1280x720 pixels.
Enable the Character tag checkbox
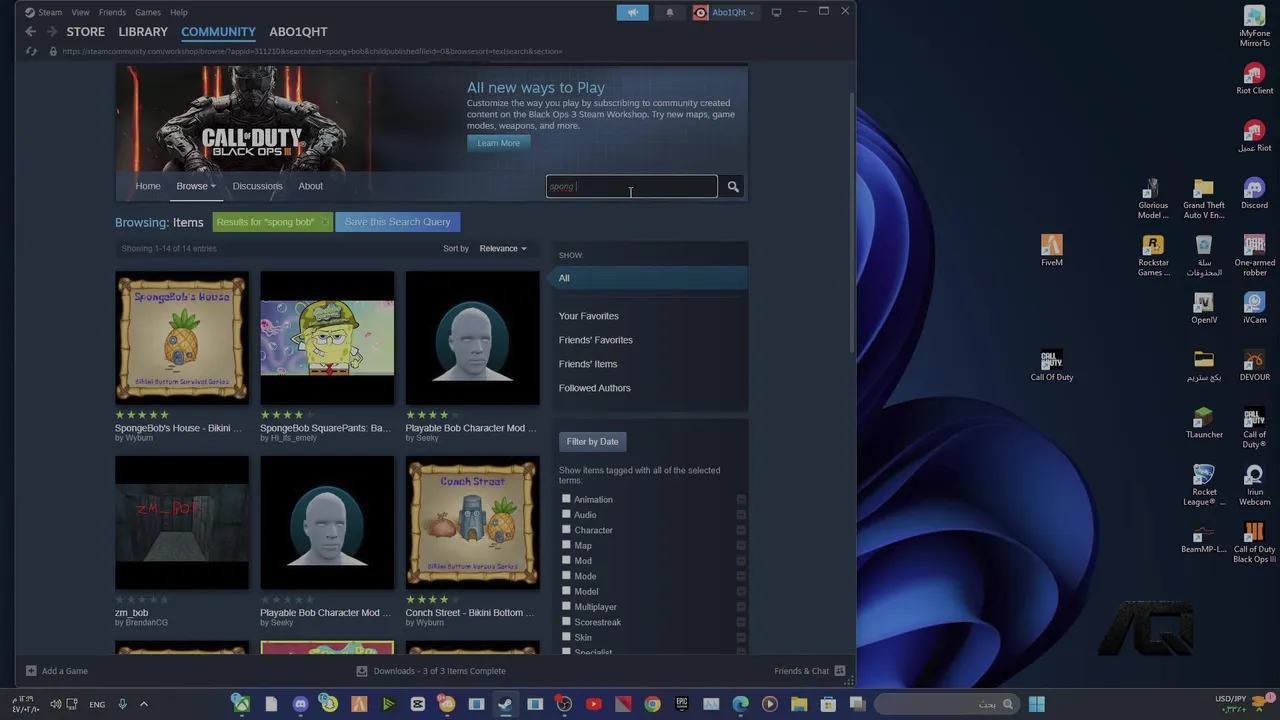[x=566, y=530]
